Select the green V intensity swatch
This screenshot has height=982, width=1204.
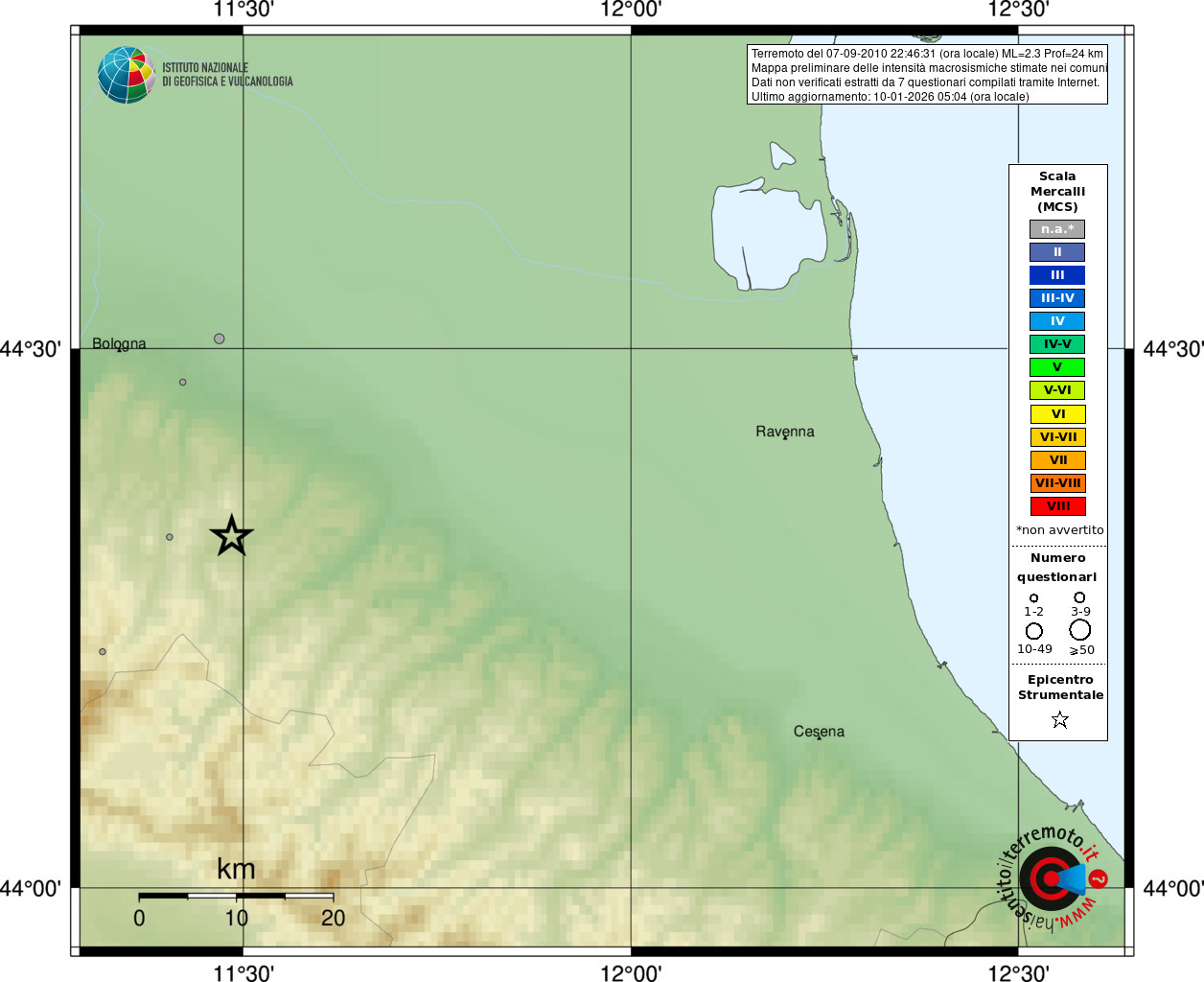1057,367
